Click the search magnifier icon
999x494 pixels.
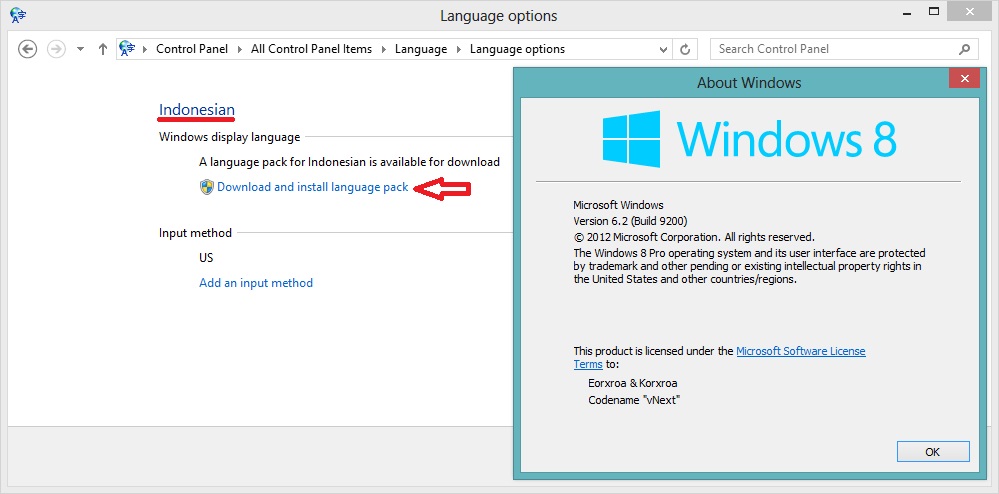coord(965,49)
